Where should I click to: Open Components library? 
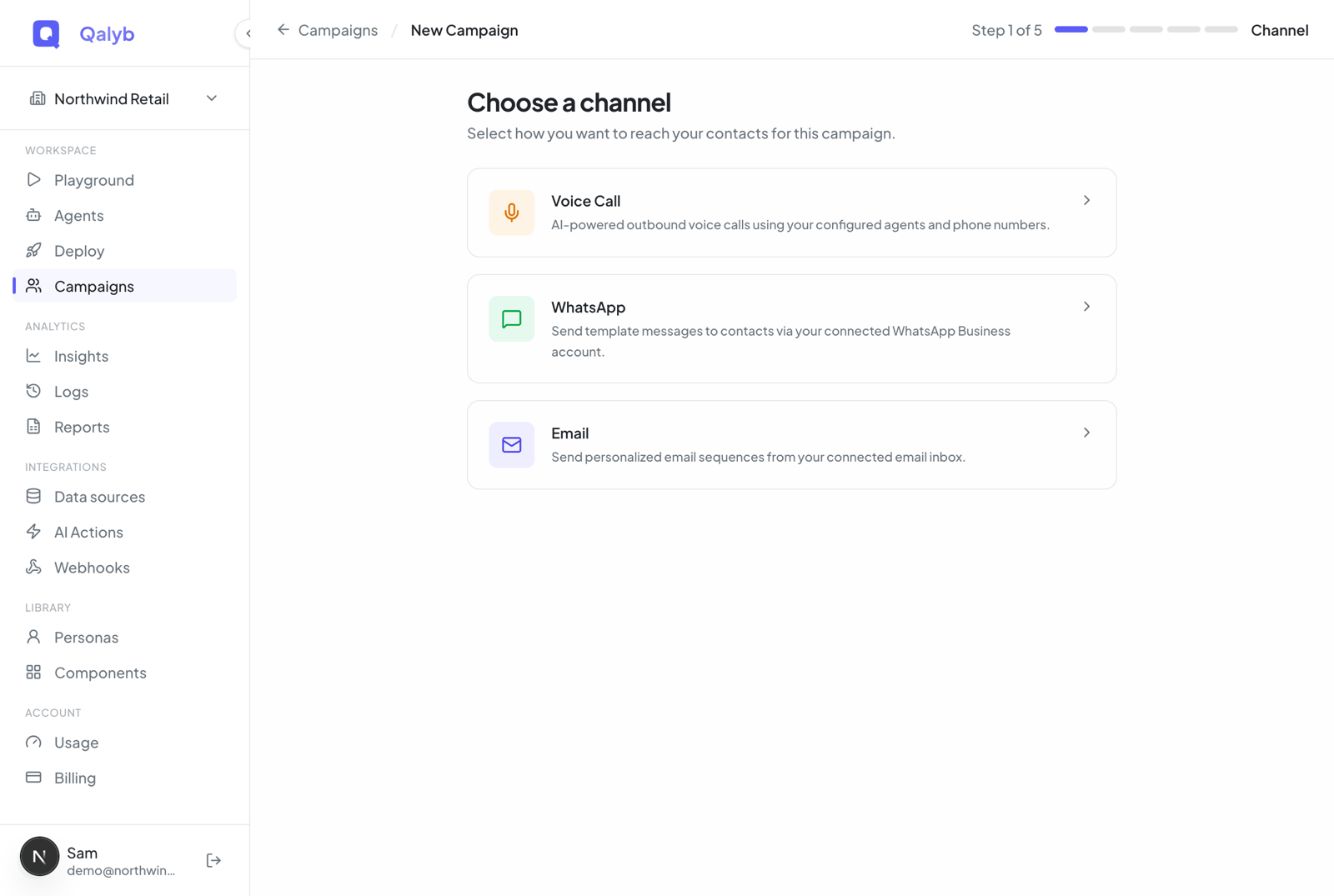(x=125, y=673)
